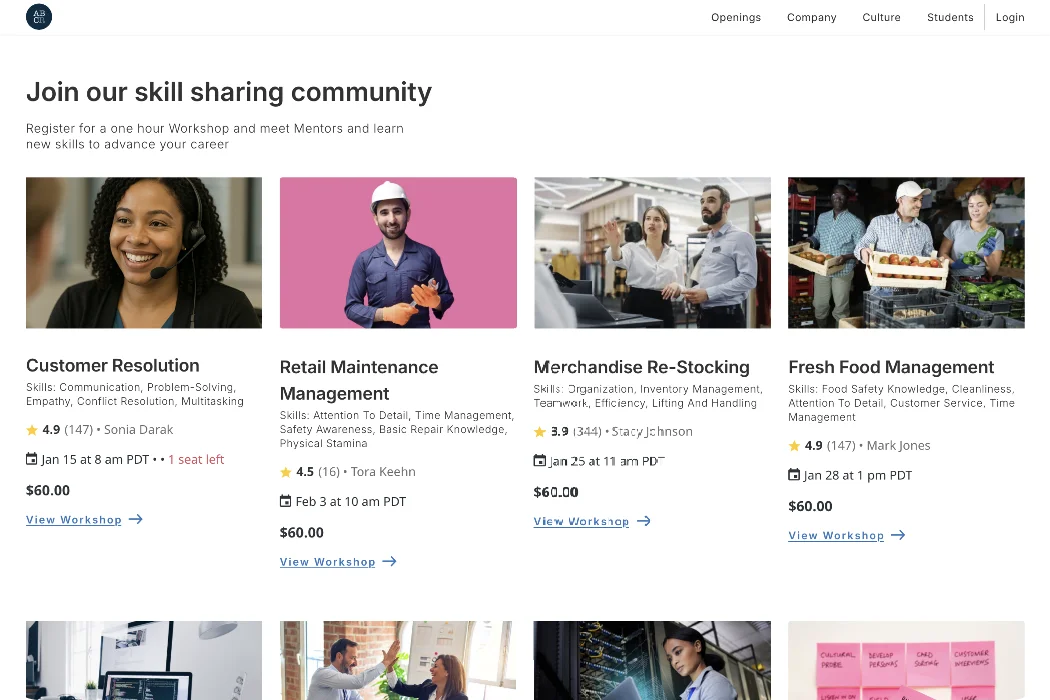Click the star rating icon for Fresh Food Management
The image size is (1050, 700).
tap(794, 446)
